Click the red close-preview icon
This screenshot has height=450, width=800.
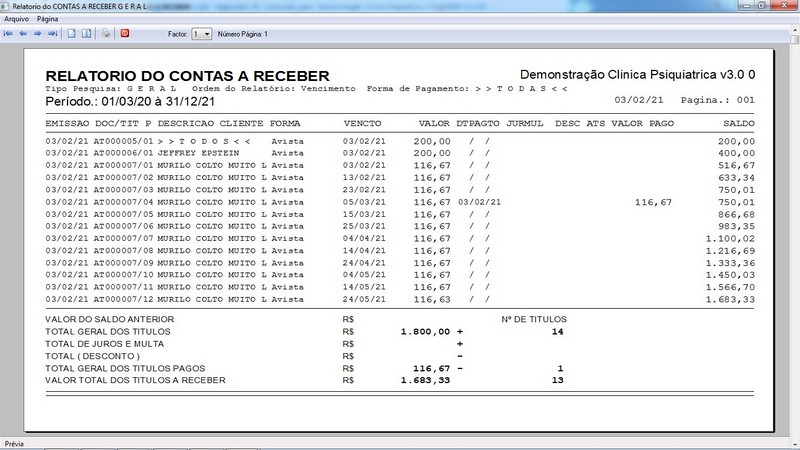(x=124, y=33)
